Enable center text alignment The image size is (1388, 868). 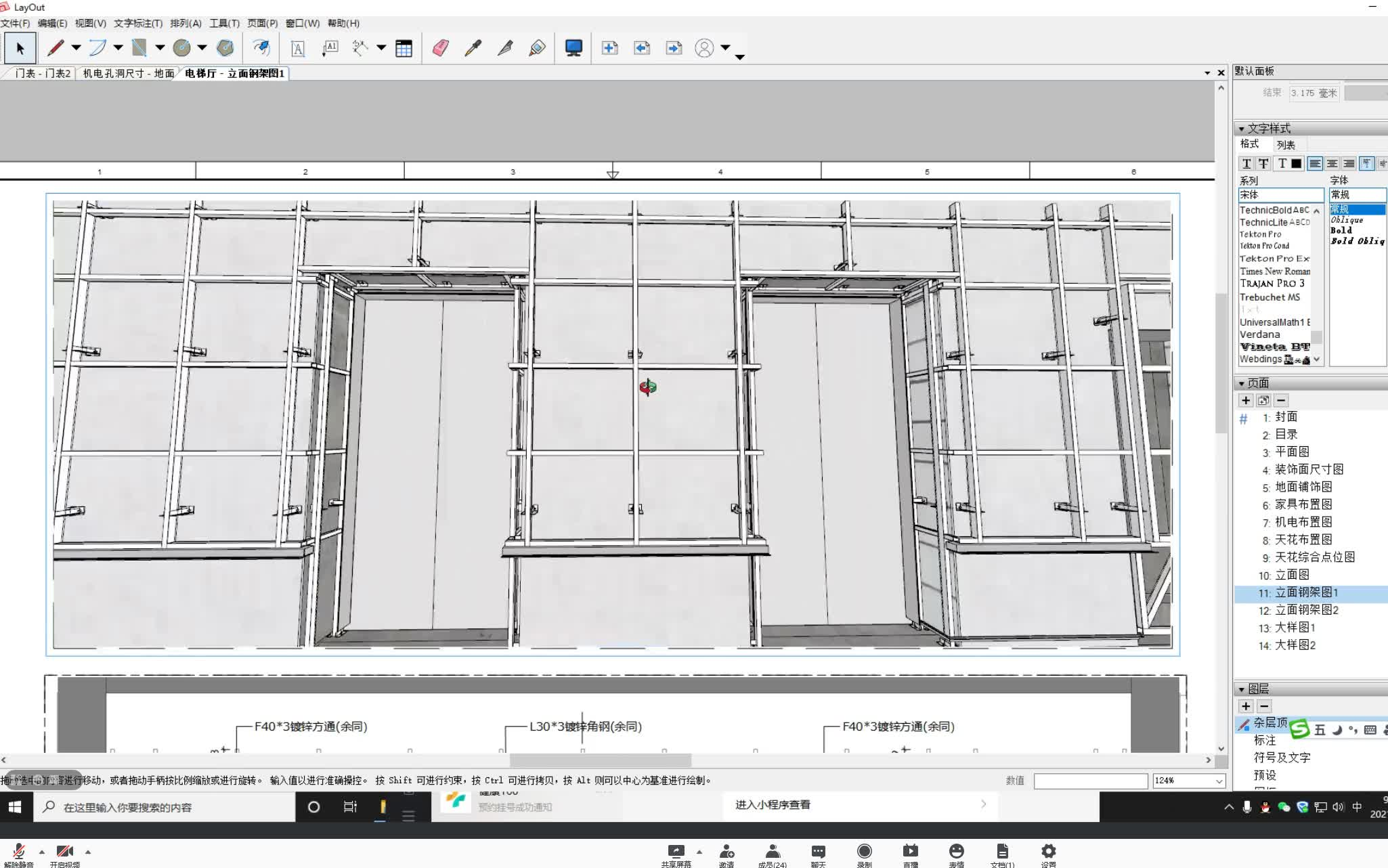[x=1332, y=163]
